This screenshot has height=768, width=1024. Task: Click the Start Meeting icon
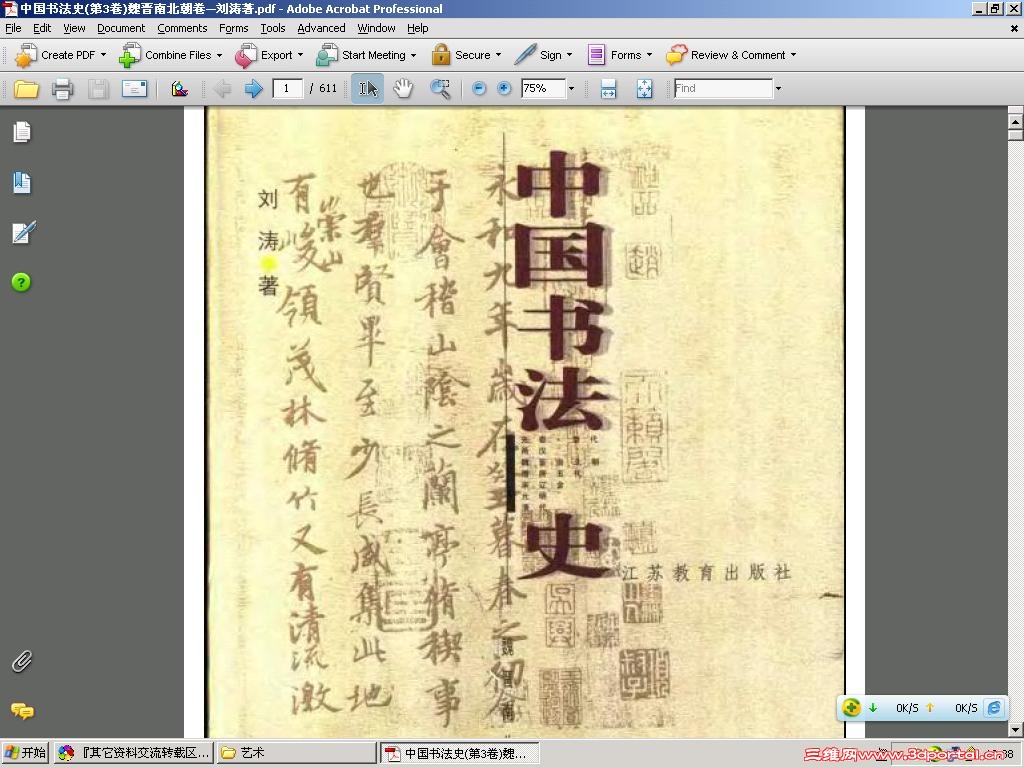point(327,56)
